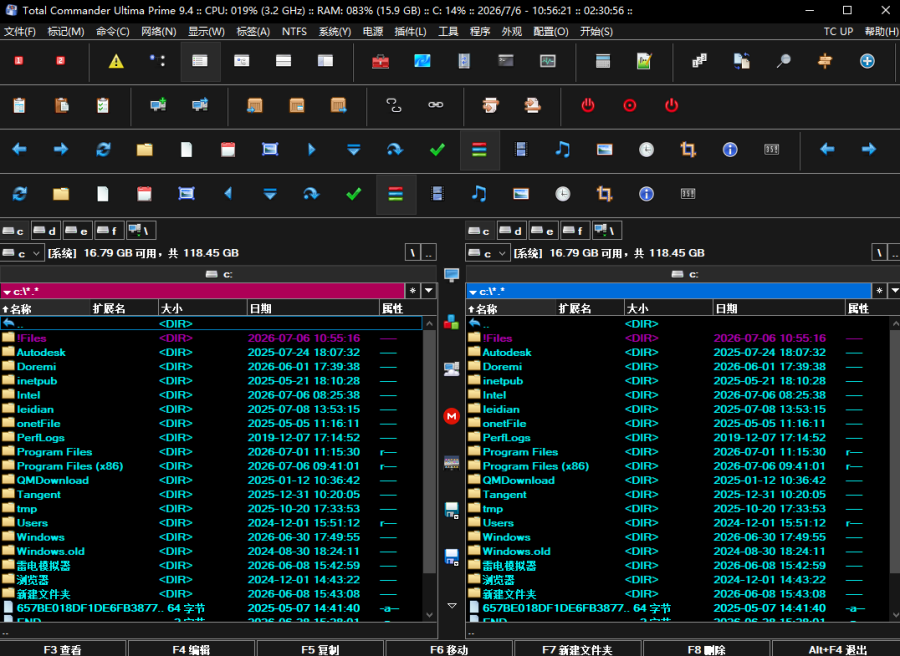Viewport: 900px width, 656px height.
Task: Open left panel path history dropdown arrow
Action: coord(429,291)
